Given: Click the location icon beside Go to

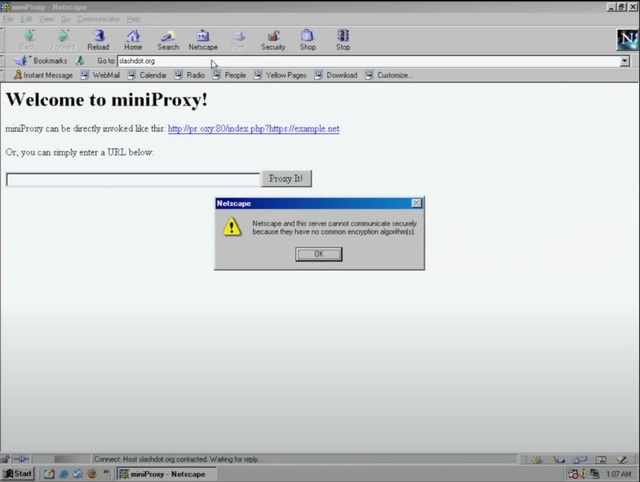Looking at the screenshot, I should 80,61.
